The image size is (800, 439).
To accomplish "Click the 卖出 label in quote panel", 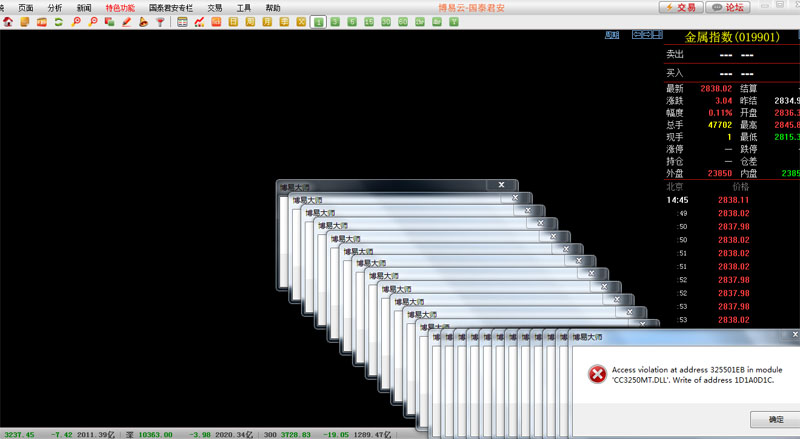I will [674, 54].
